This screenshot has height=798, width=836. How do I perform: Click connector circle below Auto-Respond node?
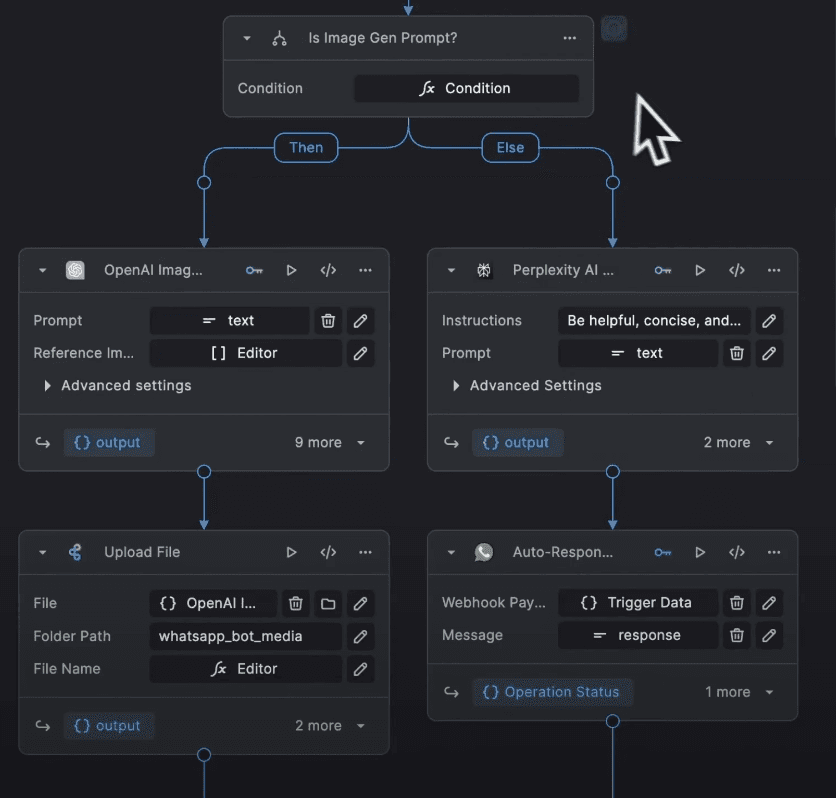click(x=613, y=721)
